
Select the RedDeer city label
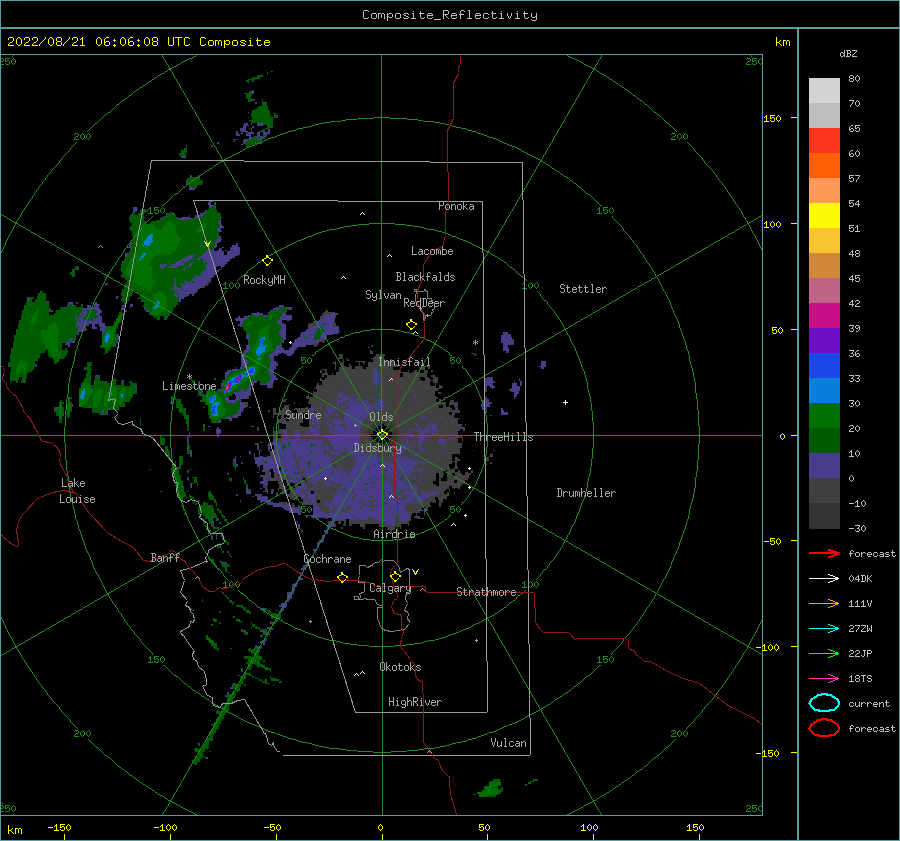[424, 303]
